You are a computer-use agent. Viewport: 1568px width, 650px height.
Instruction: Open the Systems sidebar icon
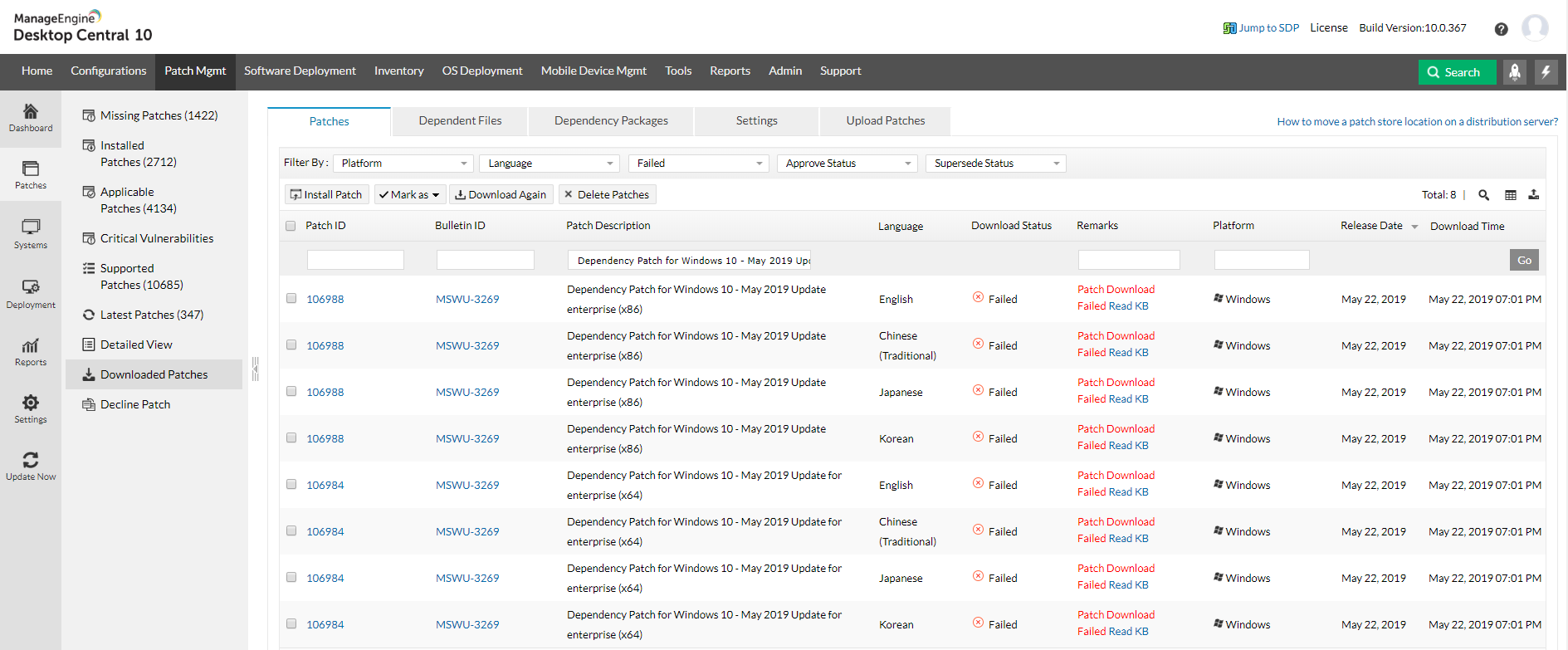pyautogui.click(x=31, y=227)
